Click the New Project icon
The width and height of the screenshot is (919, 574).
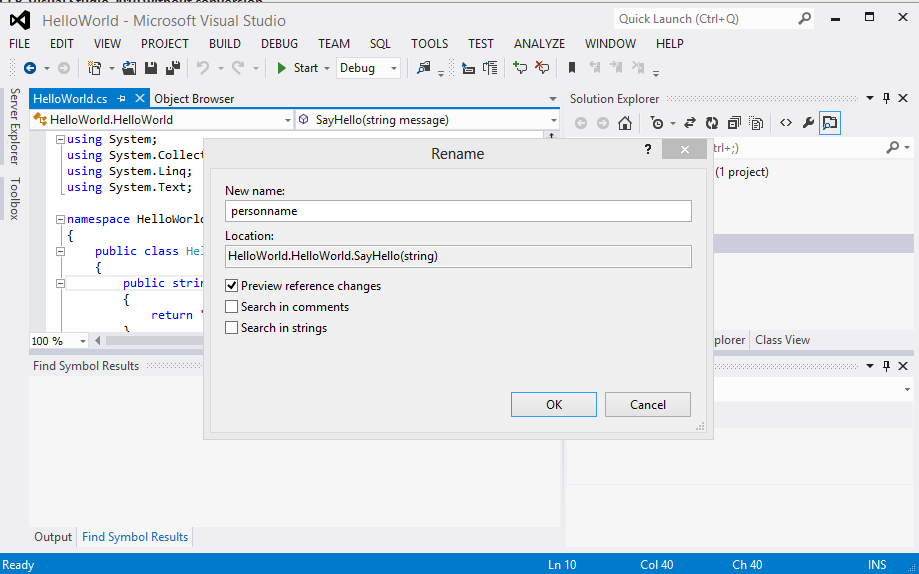[x=94, y=68]
